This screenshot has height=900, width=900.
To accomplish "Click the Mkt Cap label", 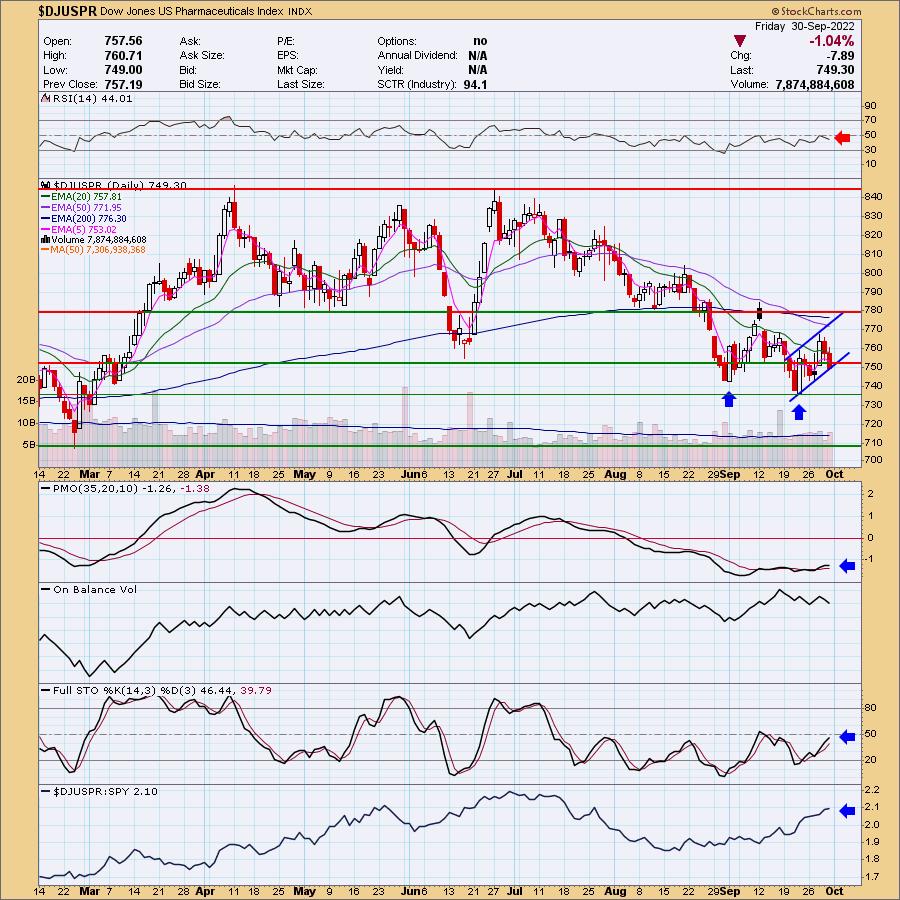I will click(298, 70).
